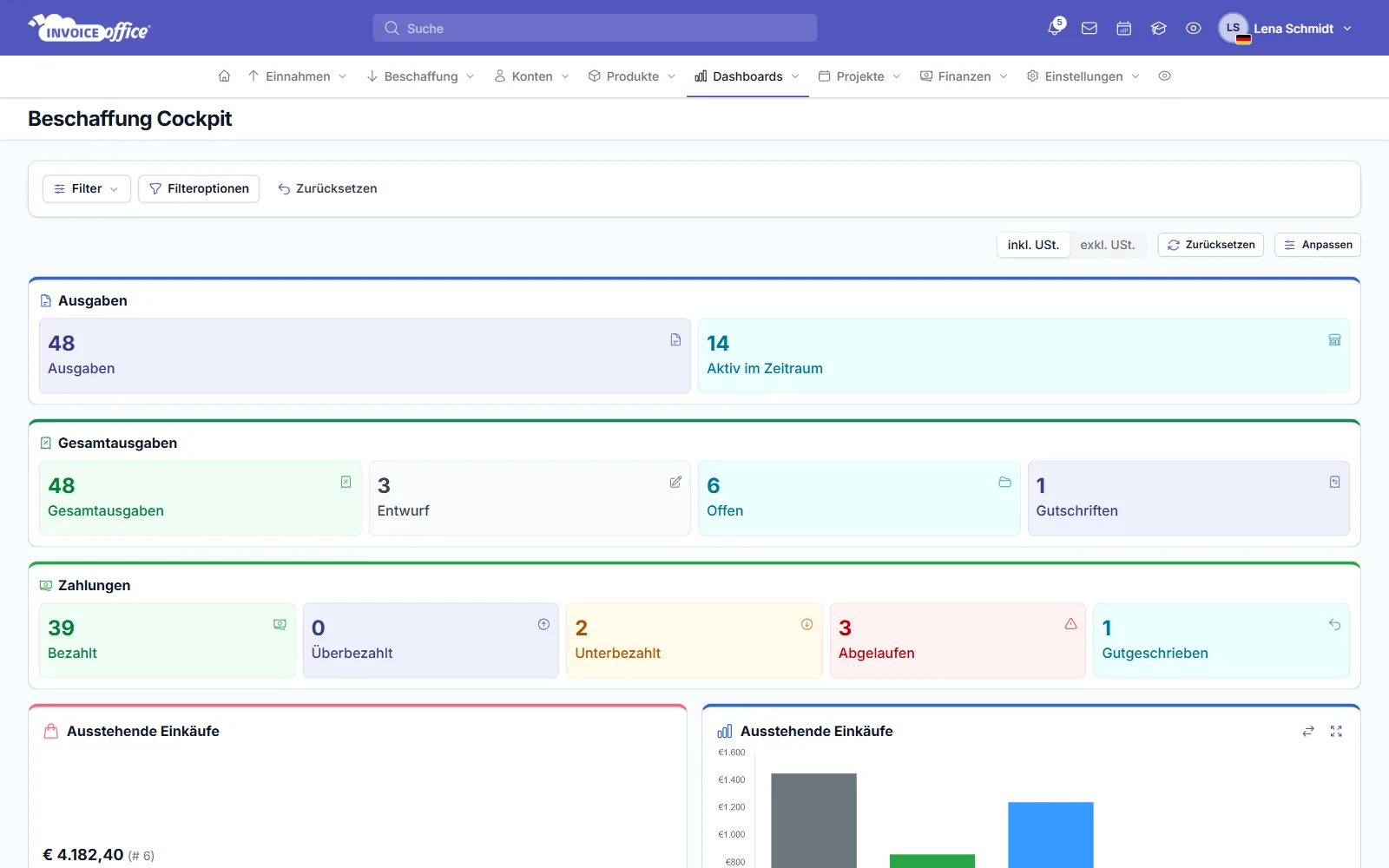Viewport: 1389px width, 868px height.
Task: Click the money icon in Bezahlt card
Action: click(280, 625)
